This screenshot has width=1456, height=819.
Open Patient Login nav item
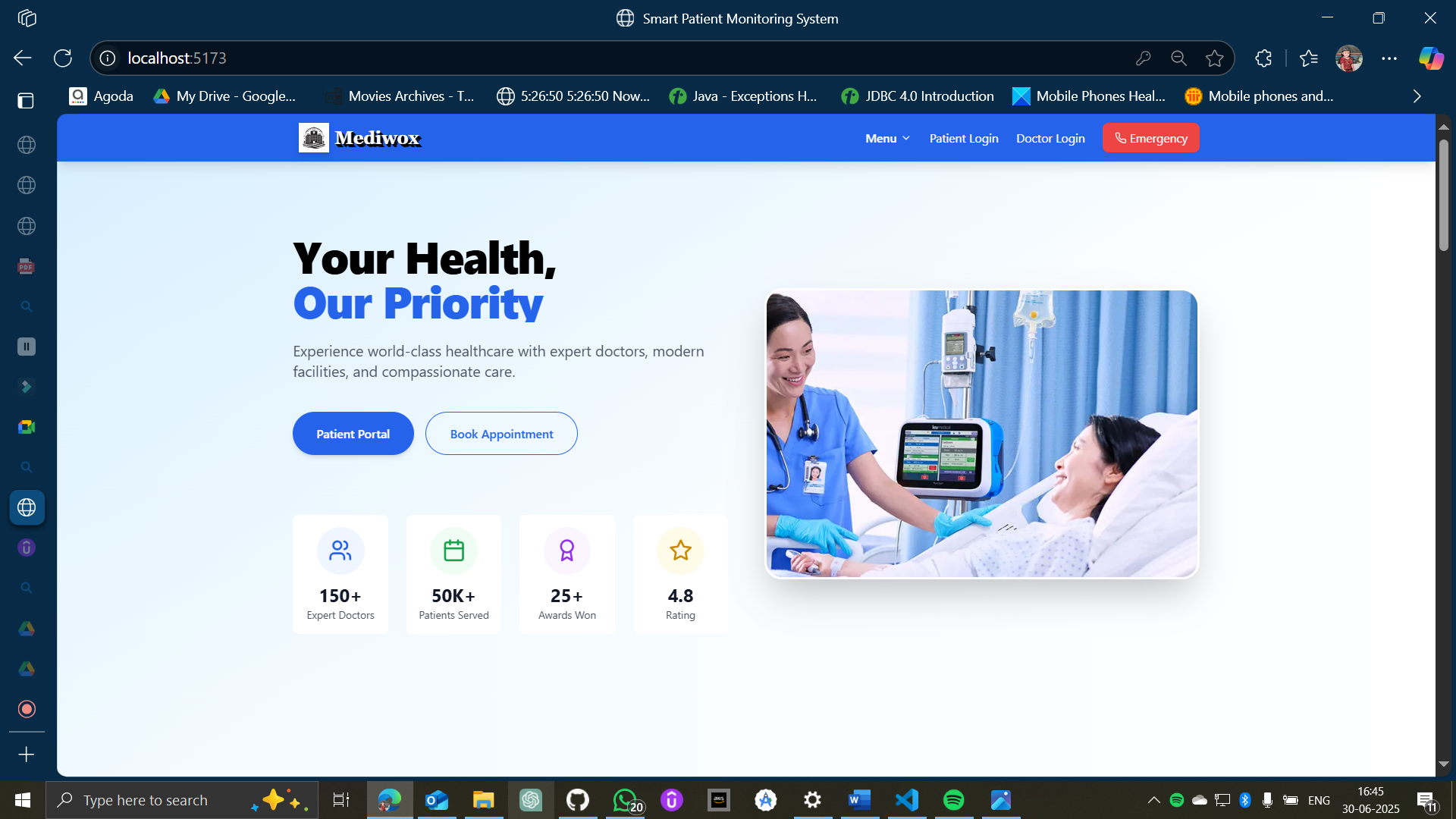coord(964,138)
